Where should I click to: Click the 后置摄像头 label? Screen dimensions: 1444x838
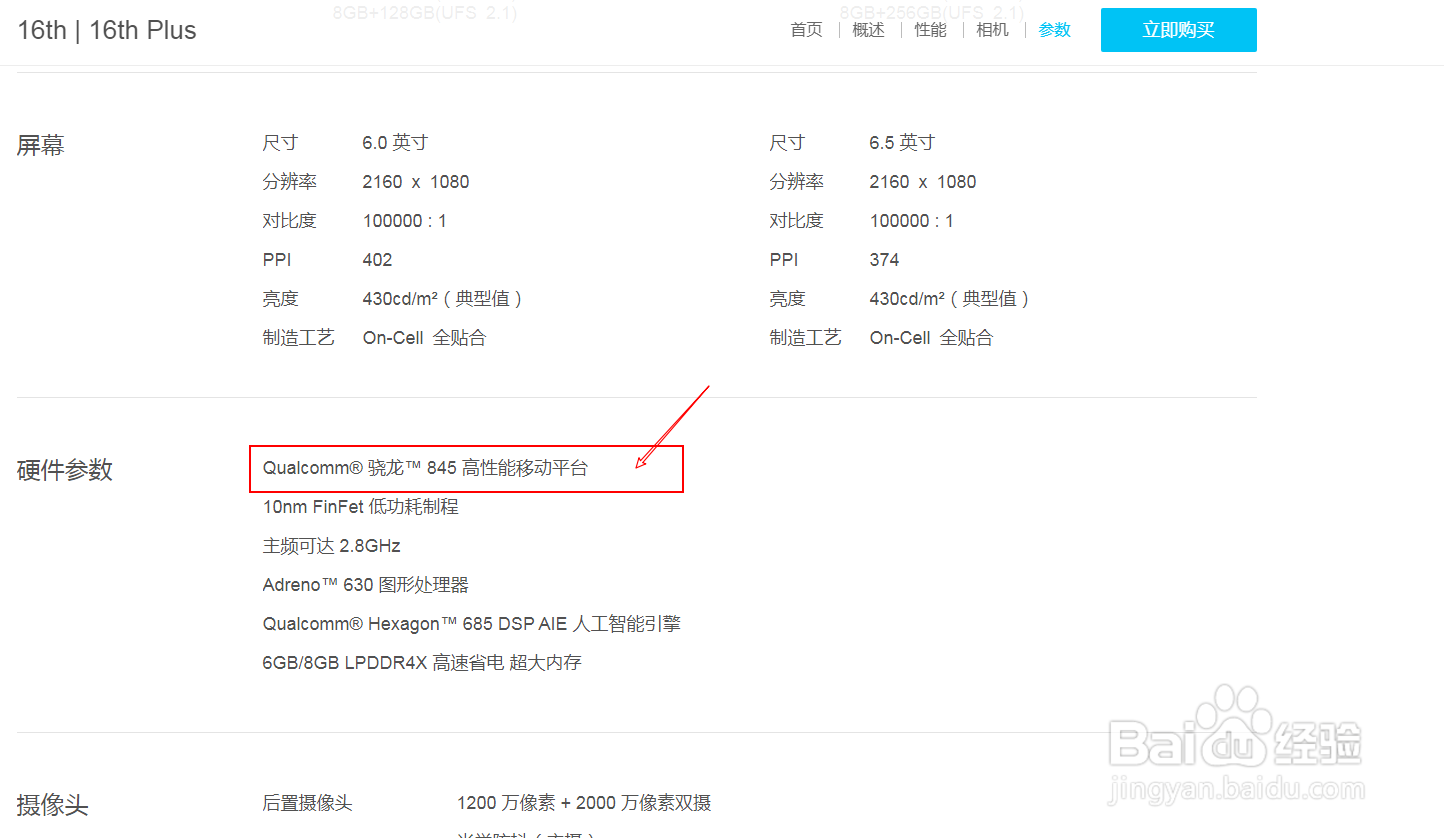[307, 803]
